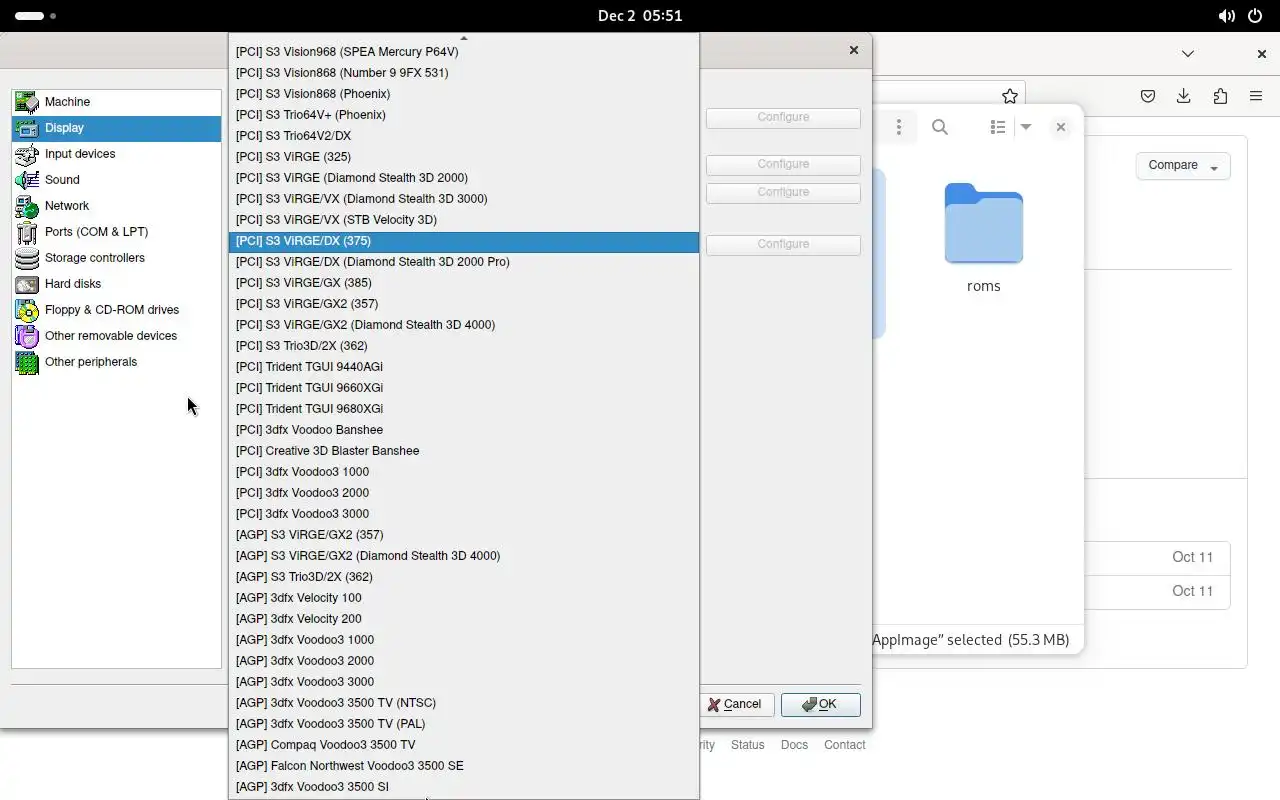Switch the file manager list view icon
The image size is (1280, 800).
point(997,127)
